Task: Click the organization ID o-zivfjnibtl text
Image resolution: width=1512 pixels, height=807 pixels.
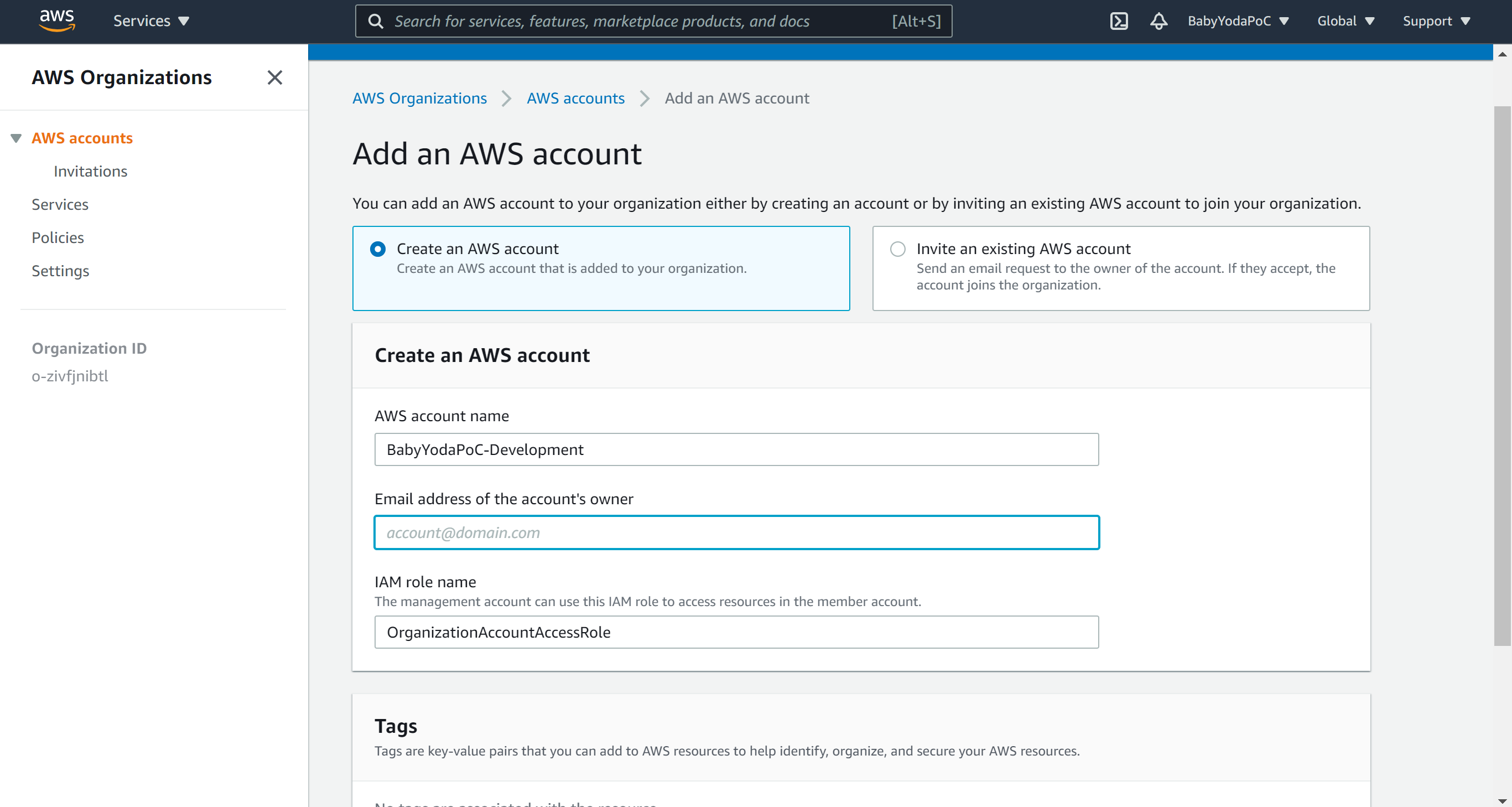Action: (x=70, y=376)
